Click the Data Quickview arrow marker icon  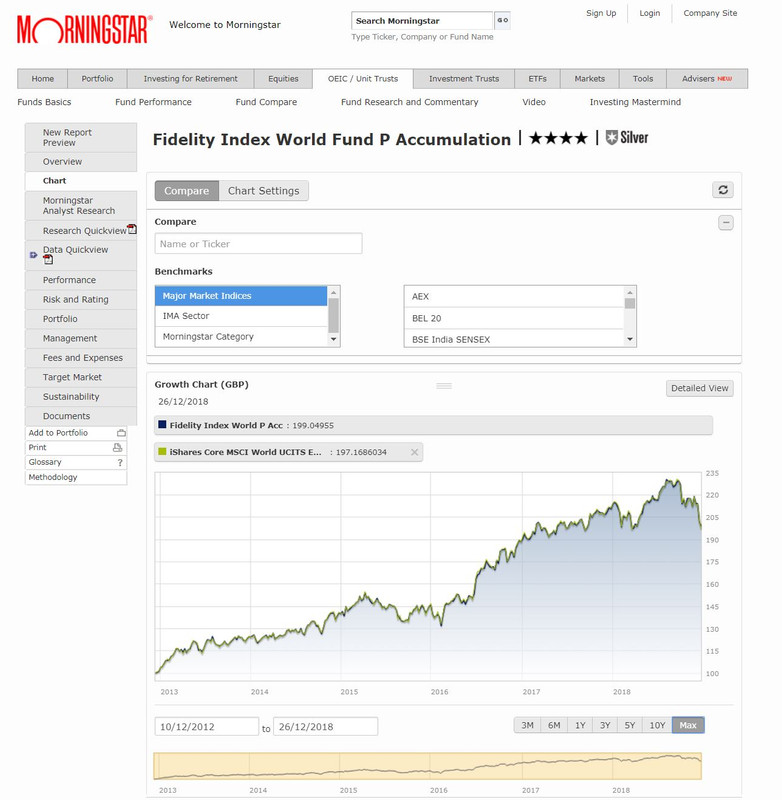34,255
